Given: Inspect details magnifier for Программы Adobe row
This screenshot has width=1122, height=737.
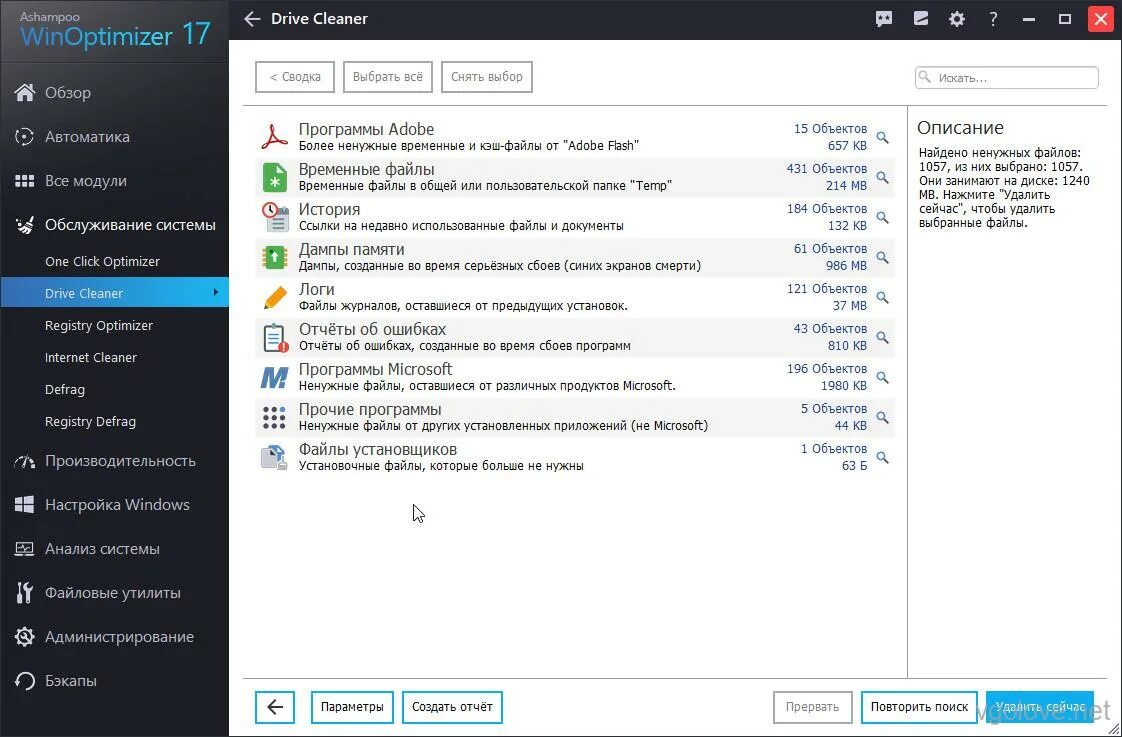Looking at the screenshot, I should [x=883, y=137].
